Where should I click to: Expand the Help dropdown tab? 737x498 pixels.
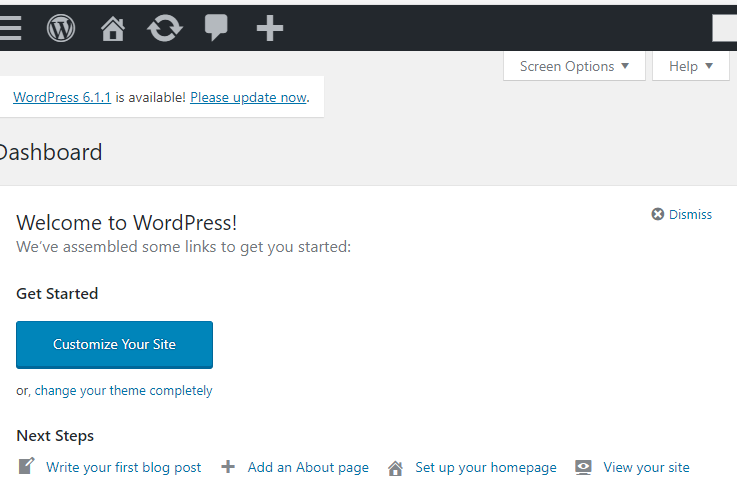point(692,66)
